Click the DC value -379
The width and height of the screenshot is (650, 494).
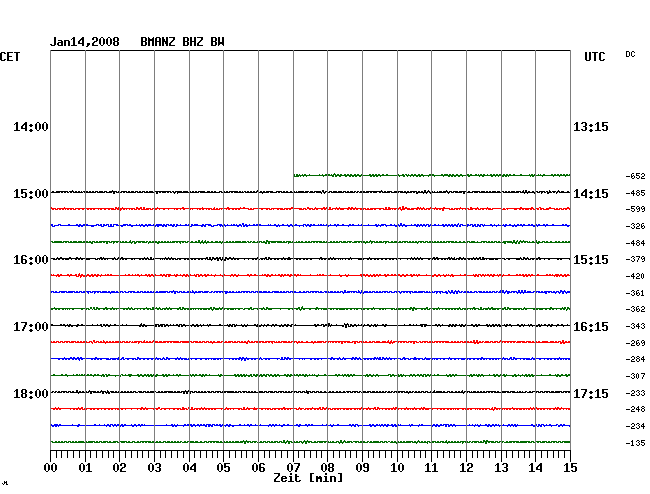[x=635, y=259]
